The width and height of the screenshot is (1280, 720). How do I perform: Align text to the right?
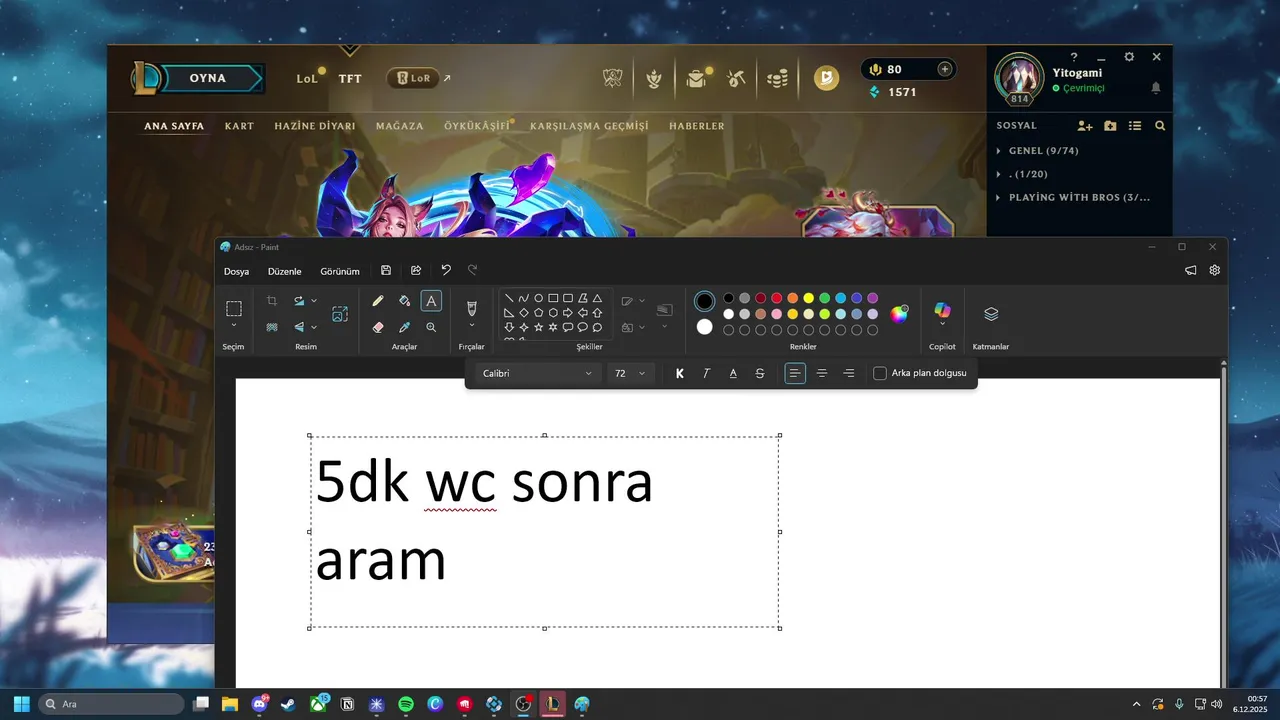pyautogui.click(x=849, y=373)
